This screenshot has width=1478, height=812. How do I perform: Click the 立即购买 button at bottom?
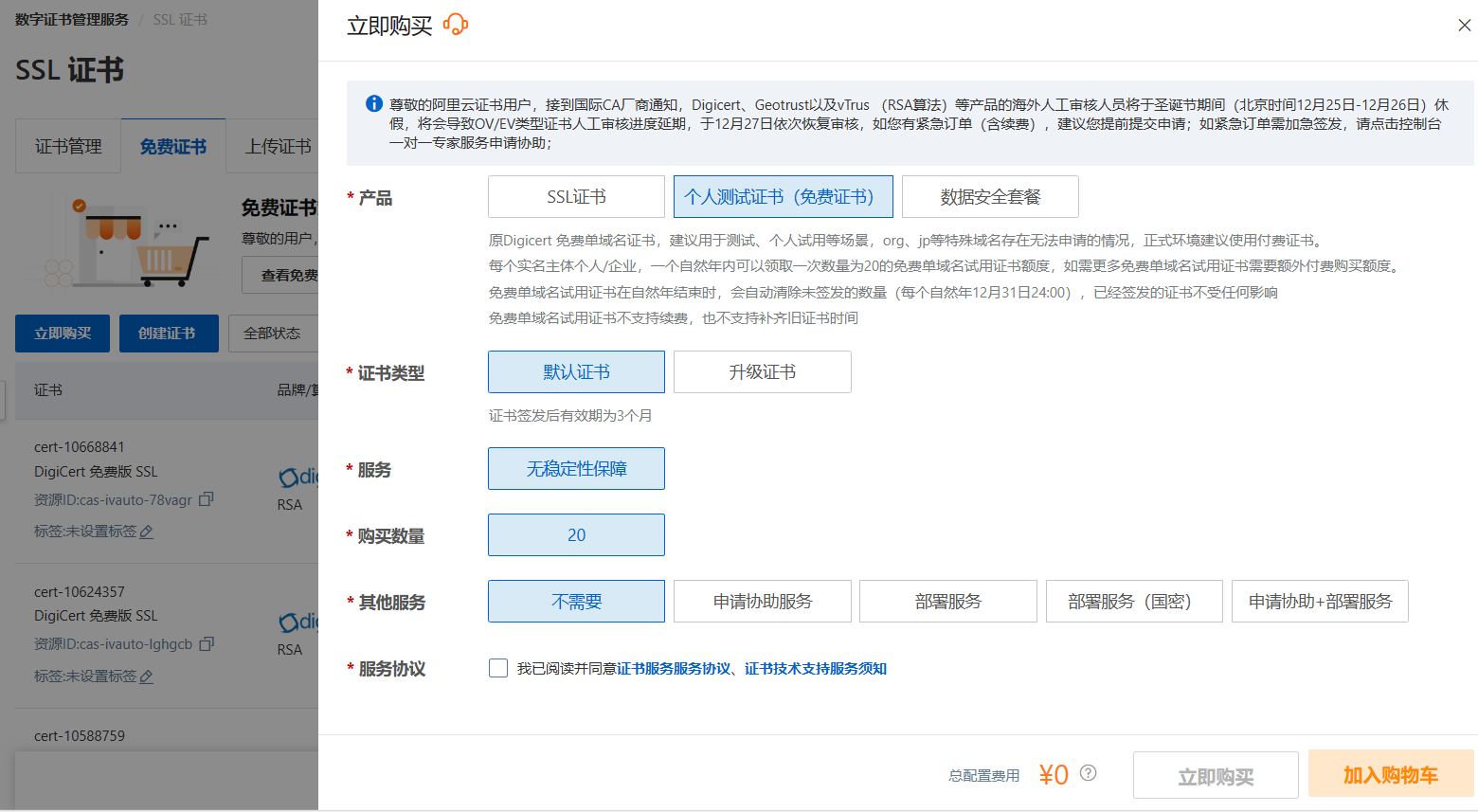1216,776
